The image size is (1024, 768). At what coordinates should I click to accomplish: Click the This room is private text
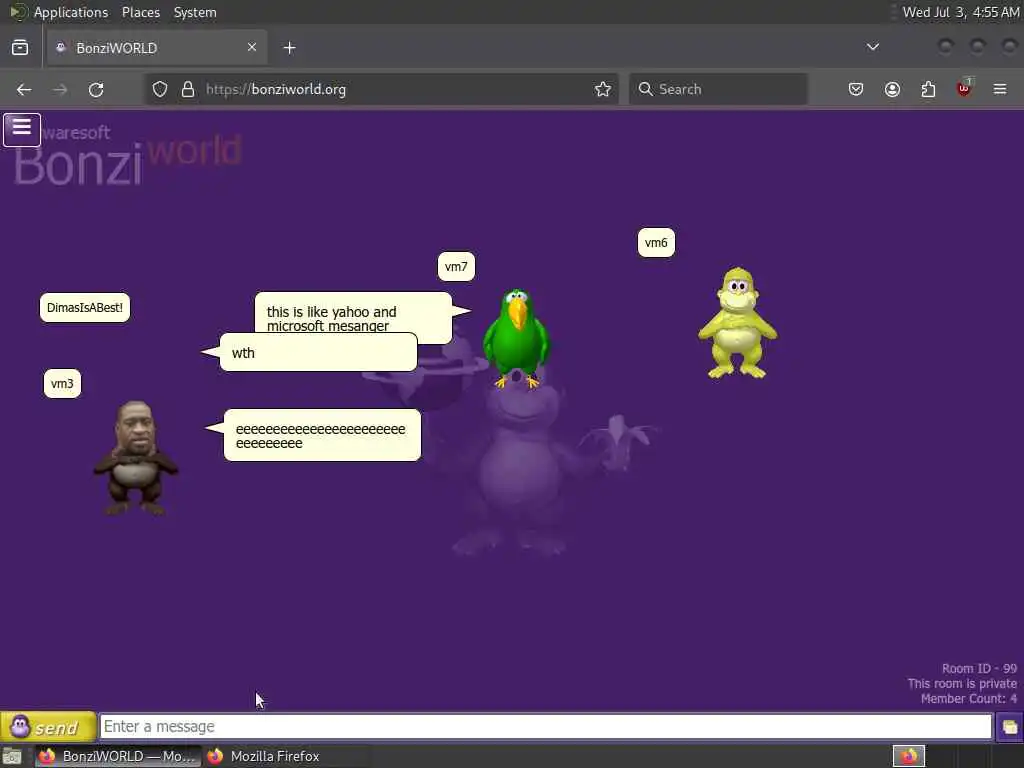(962, 684)
